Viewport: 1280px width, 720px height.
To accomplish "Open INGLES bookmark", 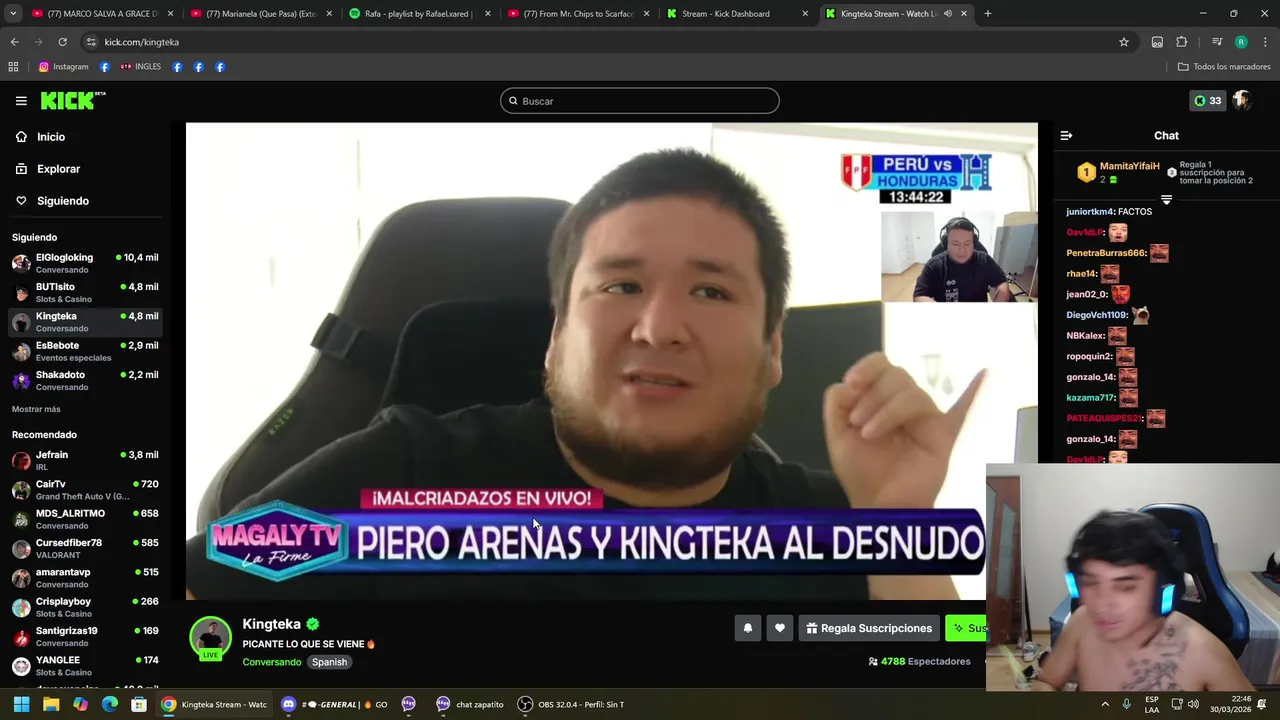I will pos(141,67).
